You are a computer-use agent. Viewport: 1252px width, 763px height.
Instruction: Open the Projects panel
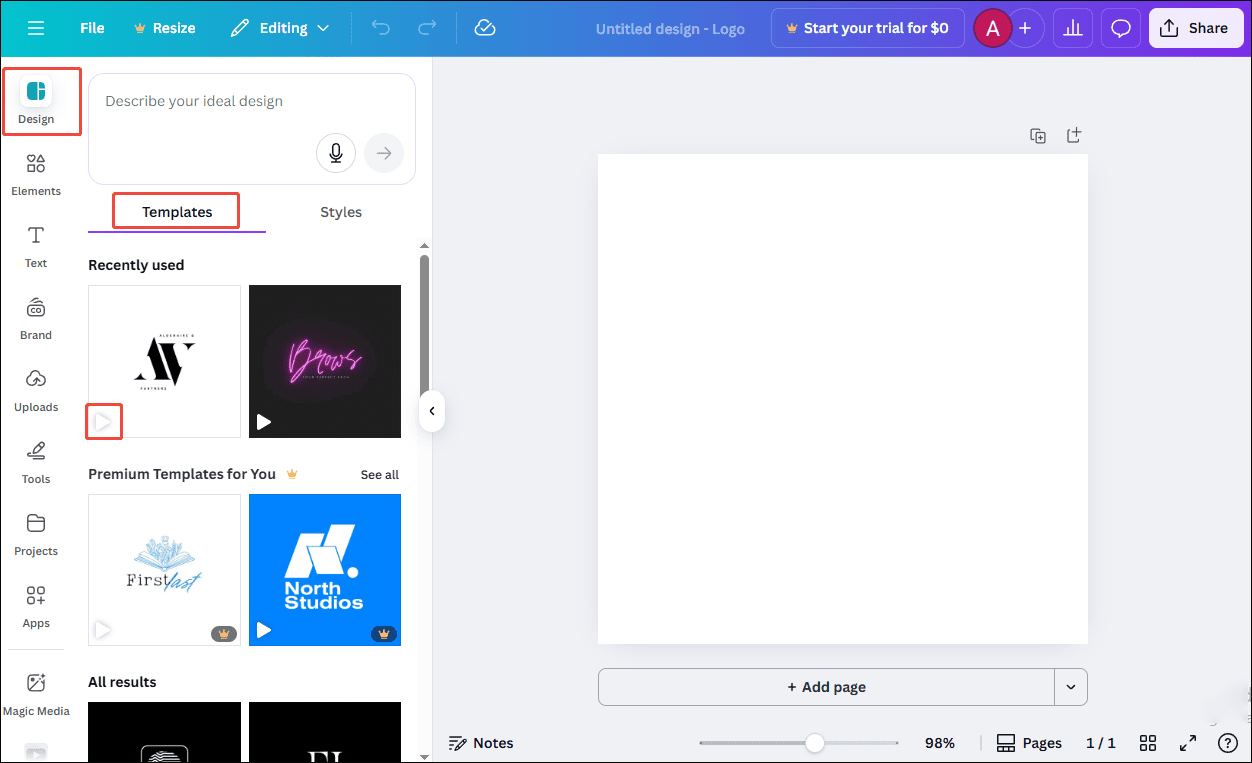(36, 534)
